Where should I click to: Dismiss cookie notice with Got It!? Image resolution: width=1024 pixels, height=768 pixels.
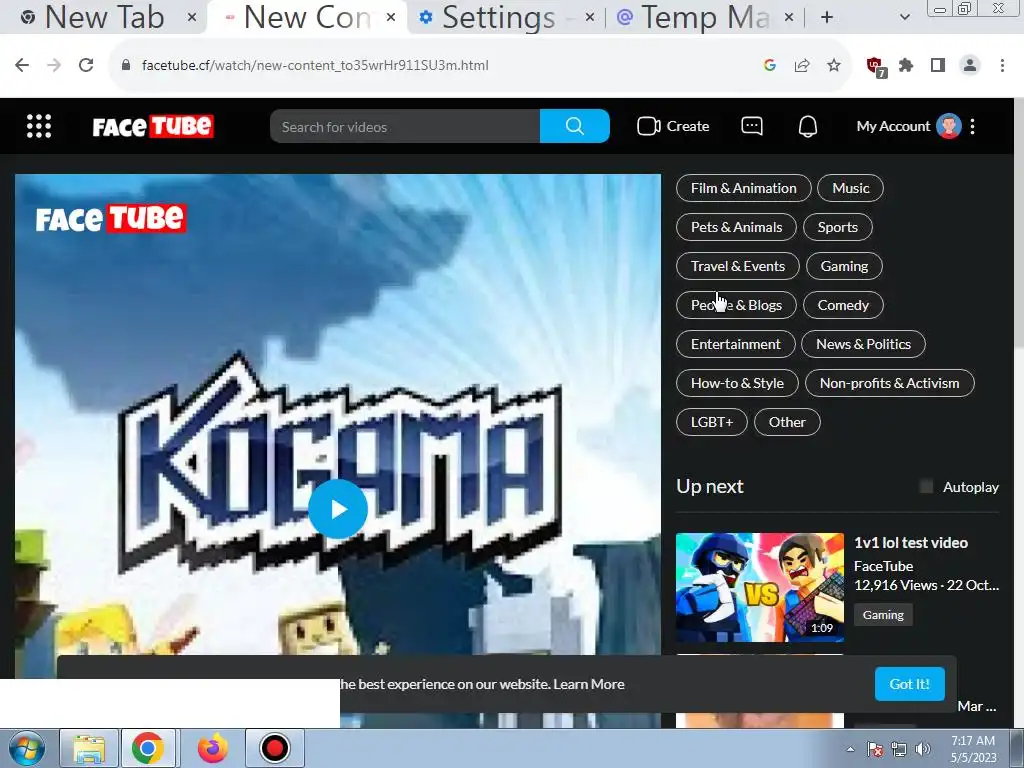[909, 684]
